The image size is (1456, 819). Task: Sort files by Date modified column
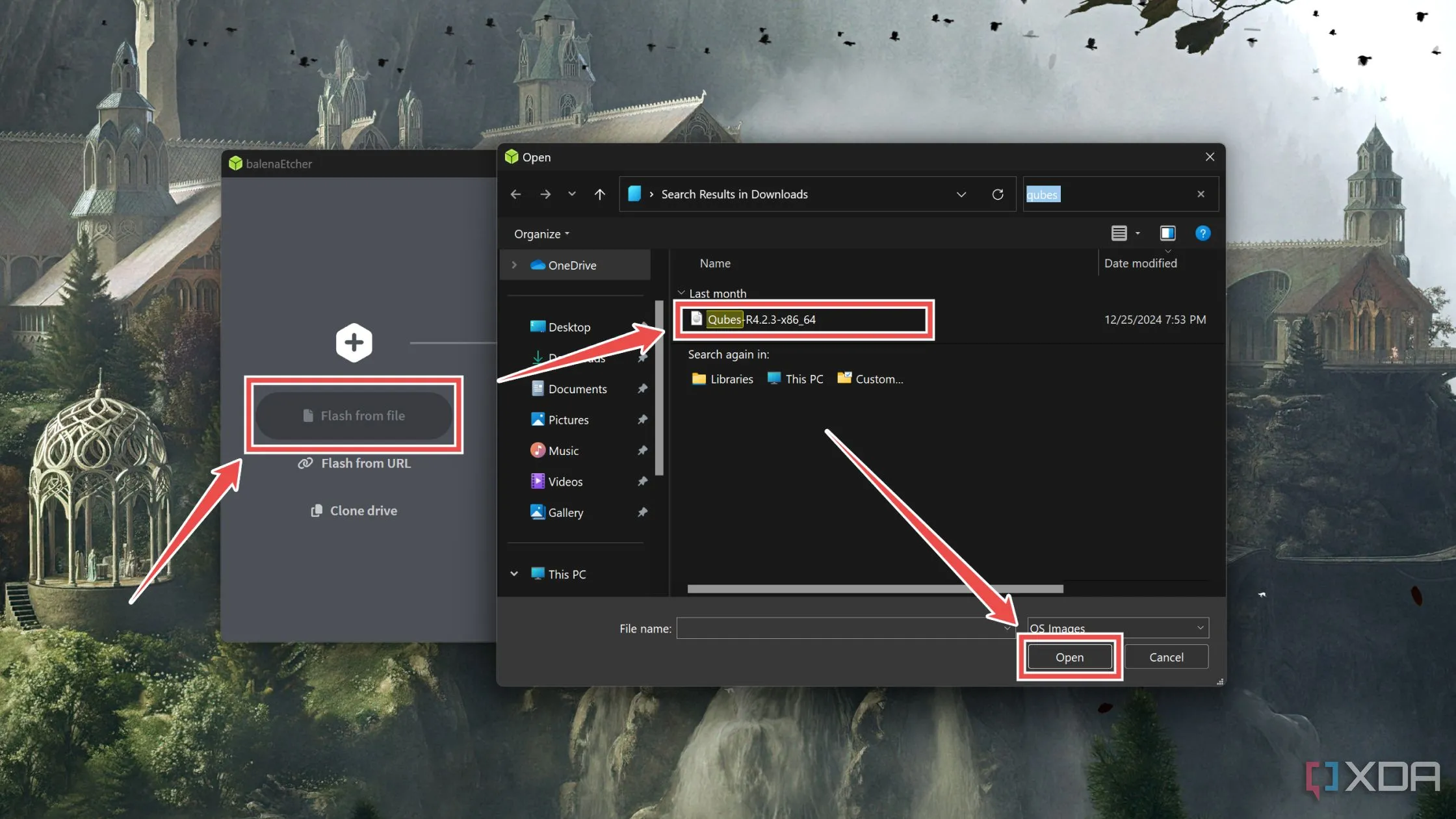1140,263
